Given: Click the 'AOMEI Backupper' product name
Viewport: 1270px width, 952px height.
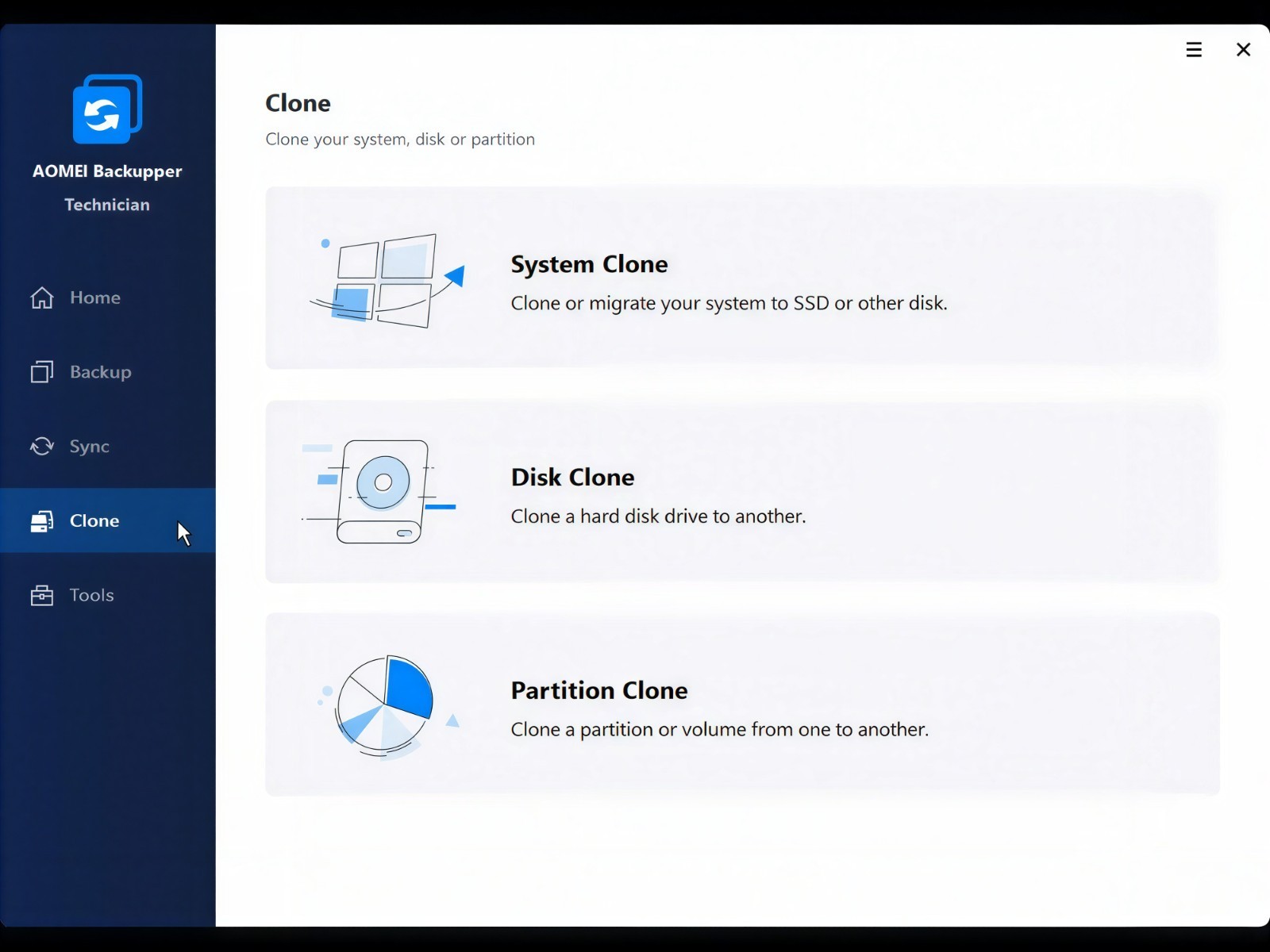Looking at the screenshot, I should 107,171.
